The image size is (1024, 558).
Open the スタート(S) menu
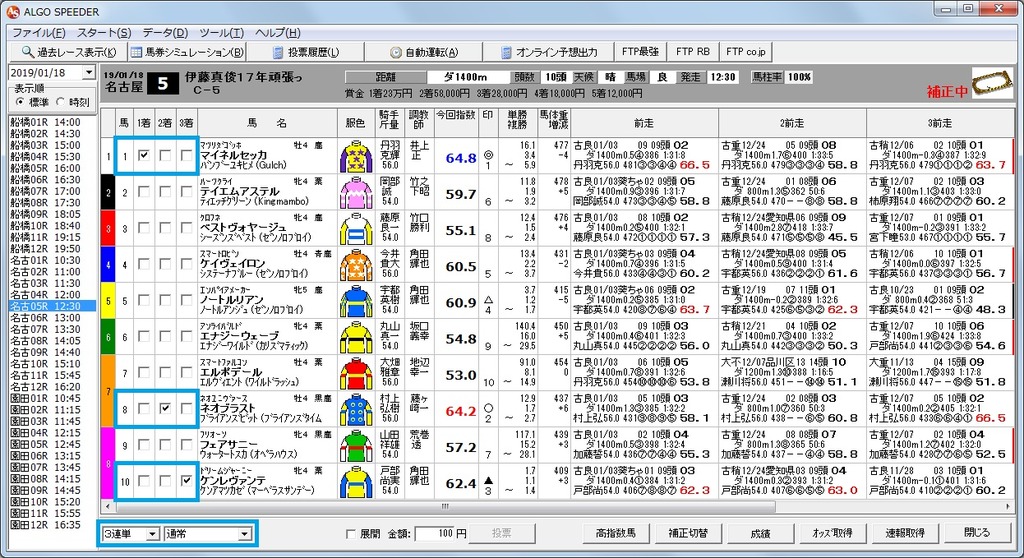pyautogui.click(x=104, y=33)
